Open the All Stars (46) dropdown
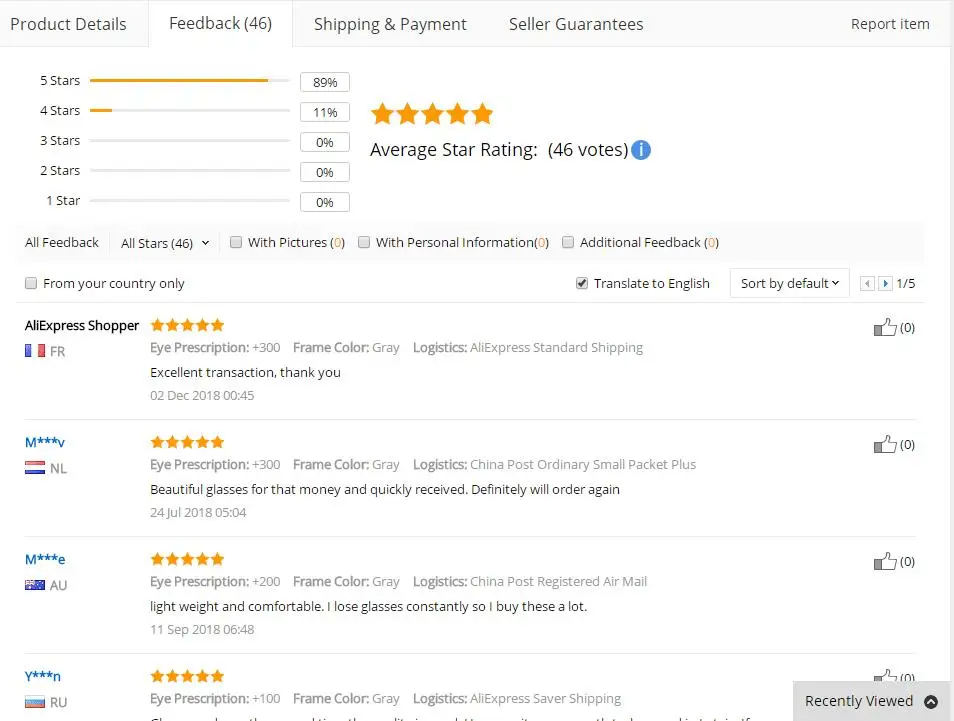This screenshot has height=721, width=954. click(x=165, y=243)
